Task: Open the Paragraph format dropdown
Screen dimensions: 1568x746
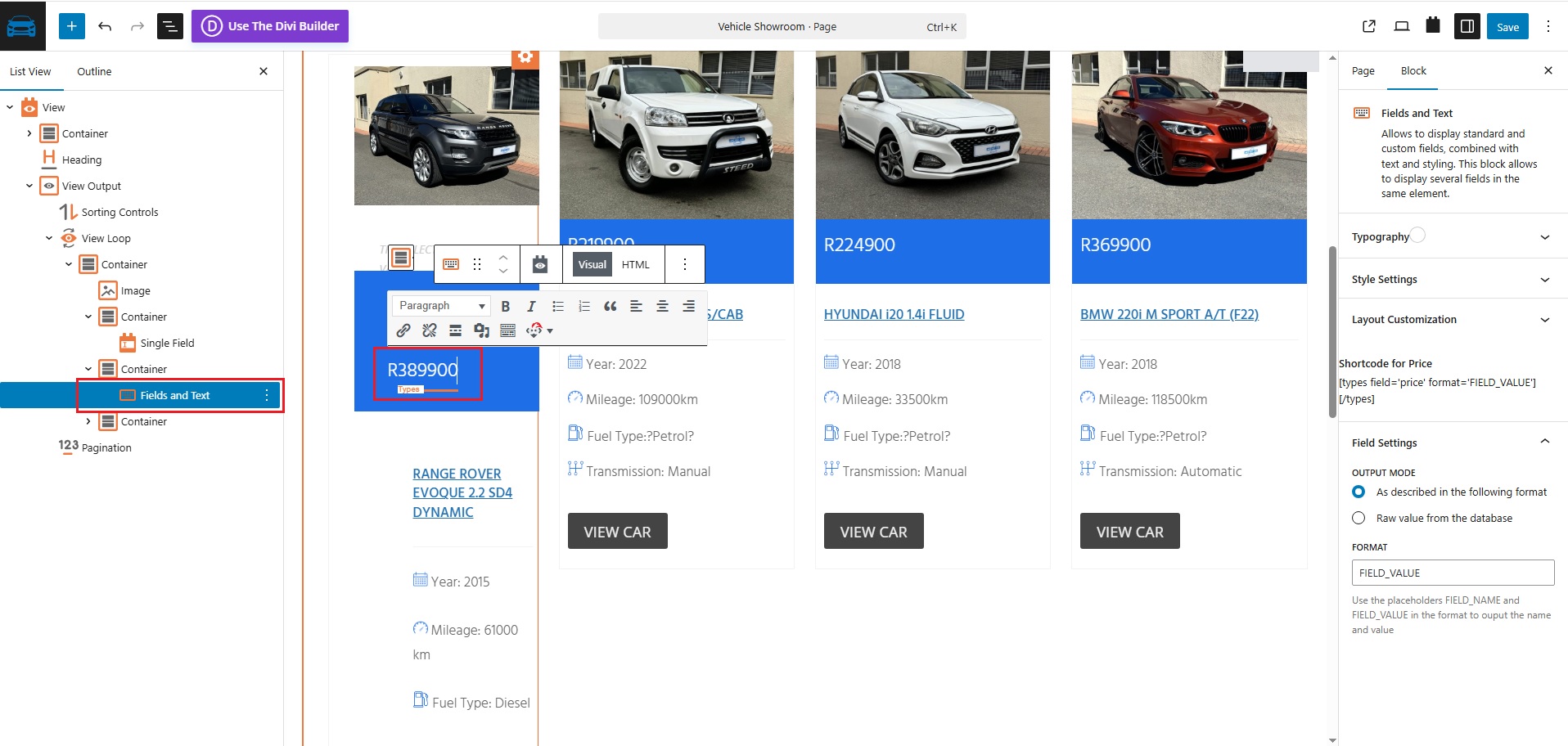Action: pos(442,306)
